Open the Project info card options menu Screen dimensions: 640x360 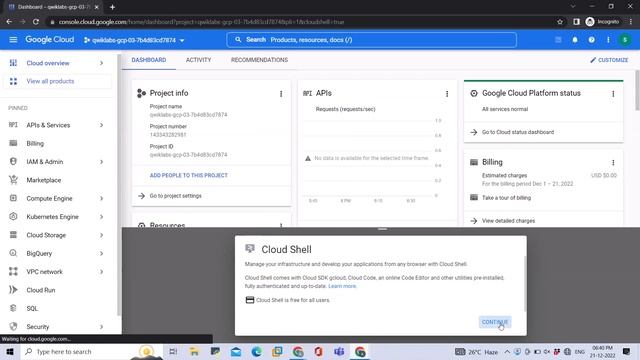[281, 94]
